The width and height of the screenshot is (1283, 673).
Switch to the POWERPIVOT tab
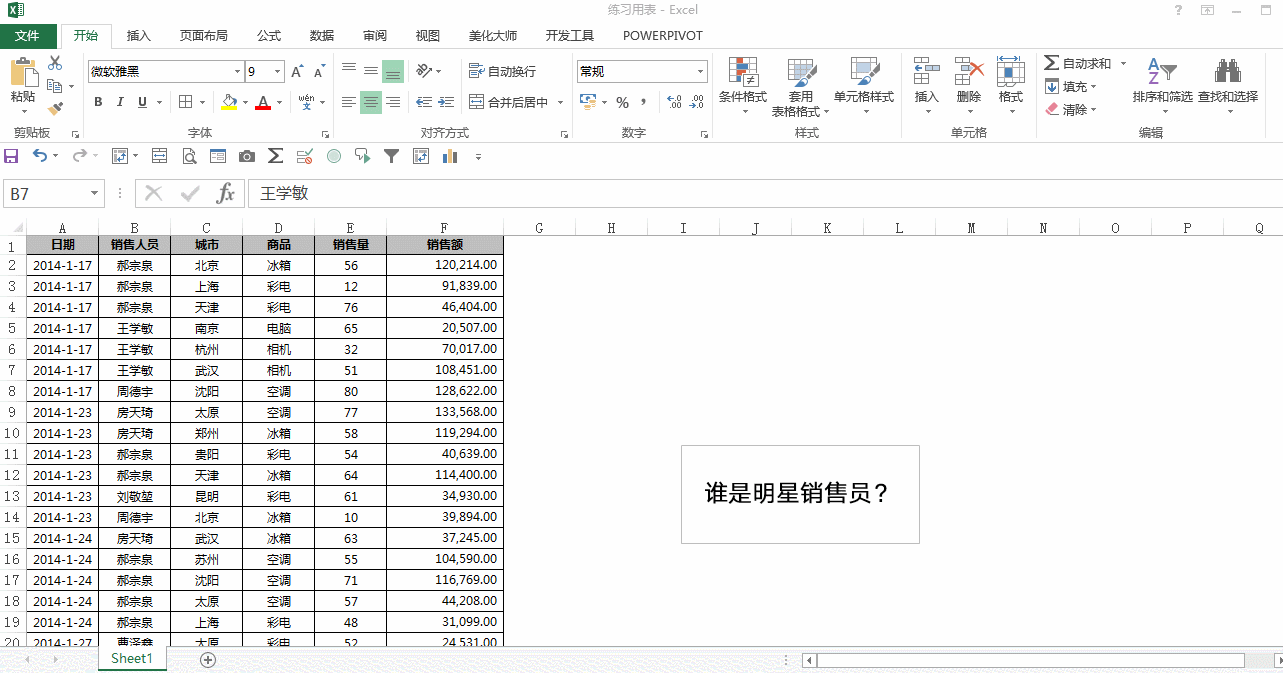pyautogui.click(x=663, y=36)
